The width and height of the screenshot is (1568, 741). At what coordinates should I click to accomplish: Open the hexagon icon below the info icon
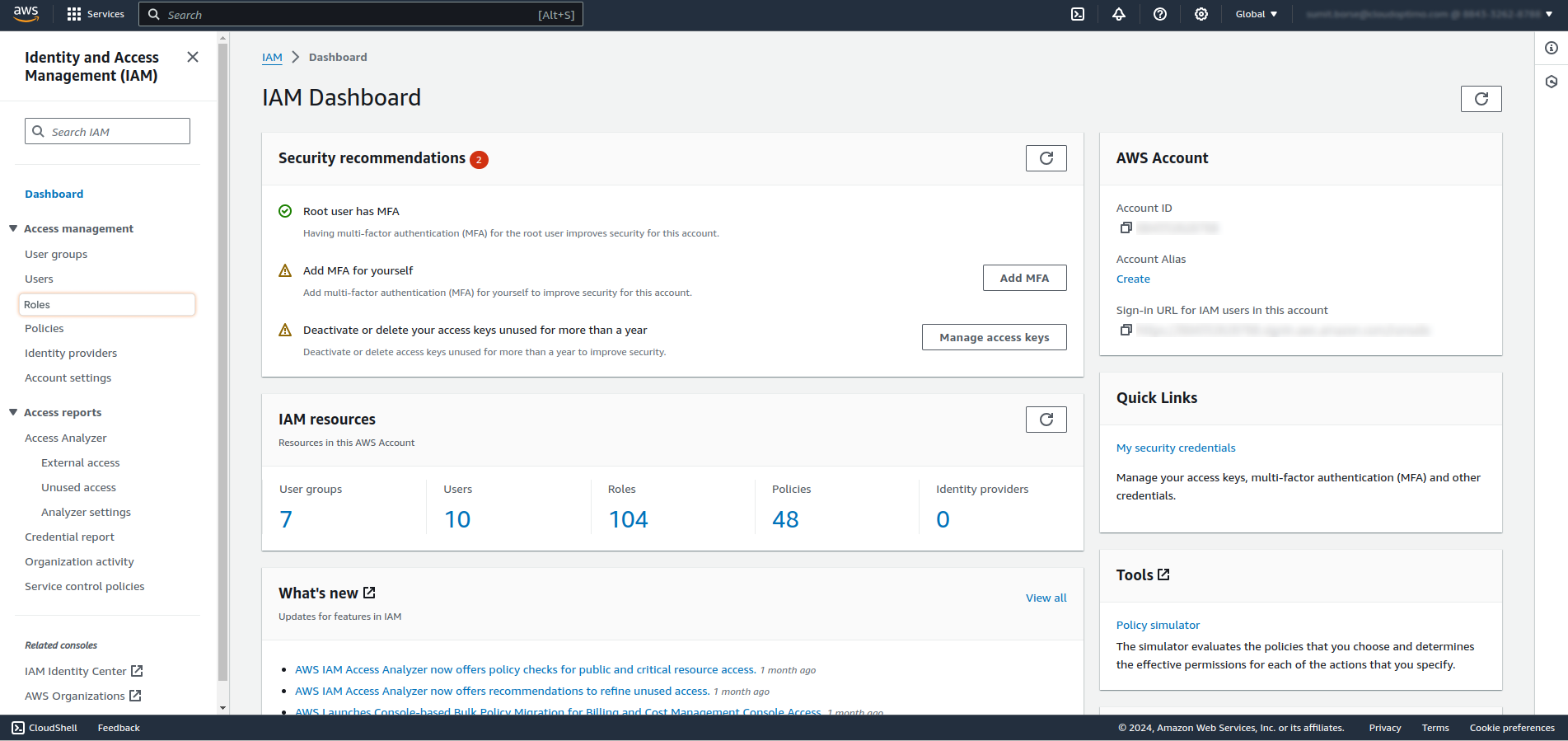pyautogui.click(x=1552, y=82)
